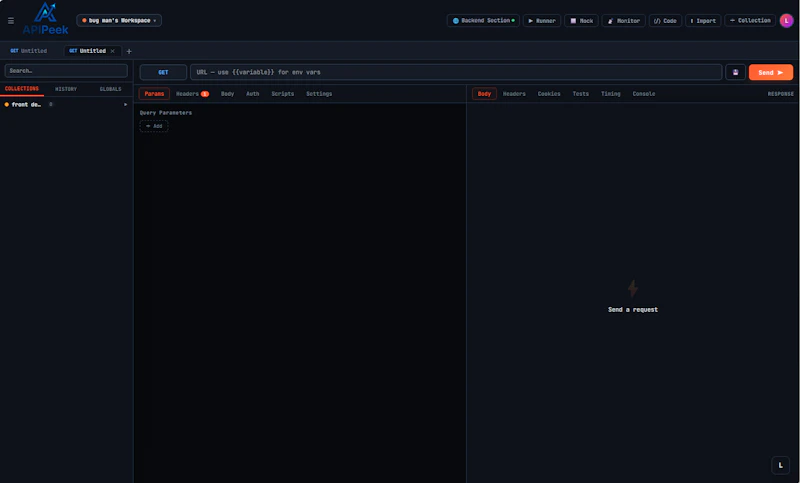Open the Mock server button

pos(581,21)
